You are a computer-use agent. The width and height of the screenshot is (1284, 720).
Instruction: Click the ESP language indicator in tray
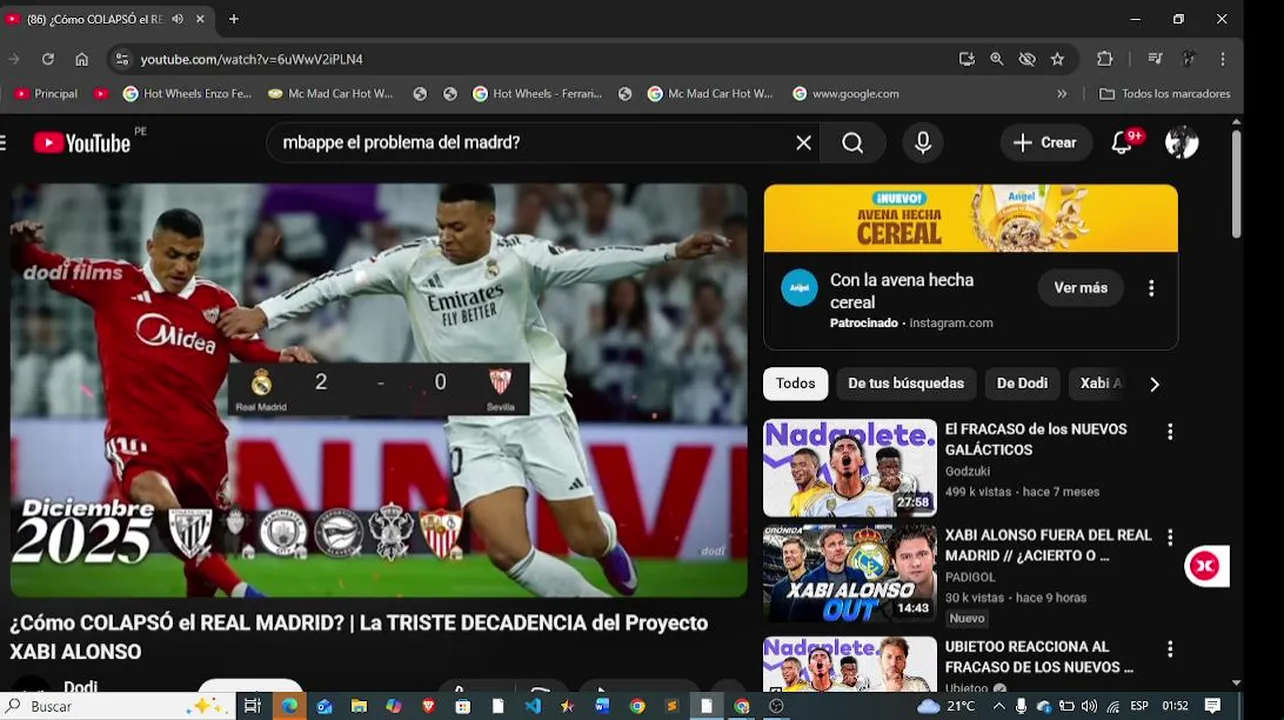1139,706
